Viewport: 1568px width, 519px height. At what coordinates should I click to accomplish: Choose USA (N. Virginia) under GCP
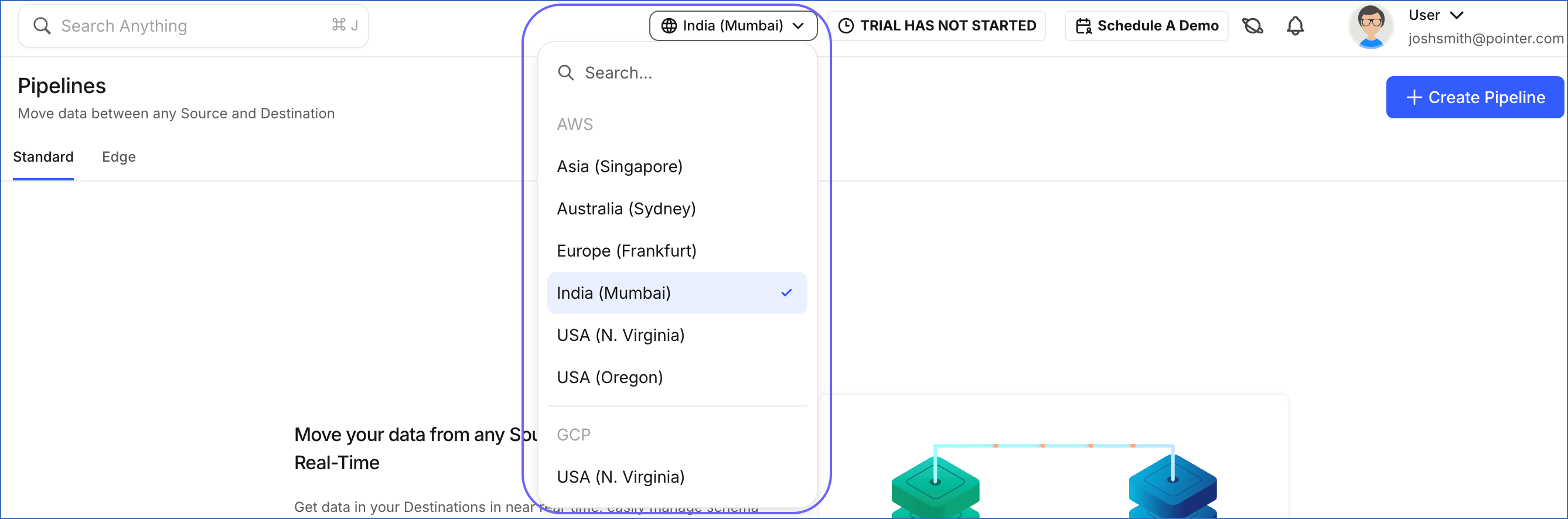pos(677,476)
